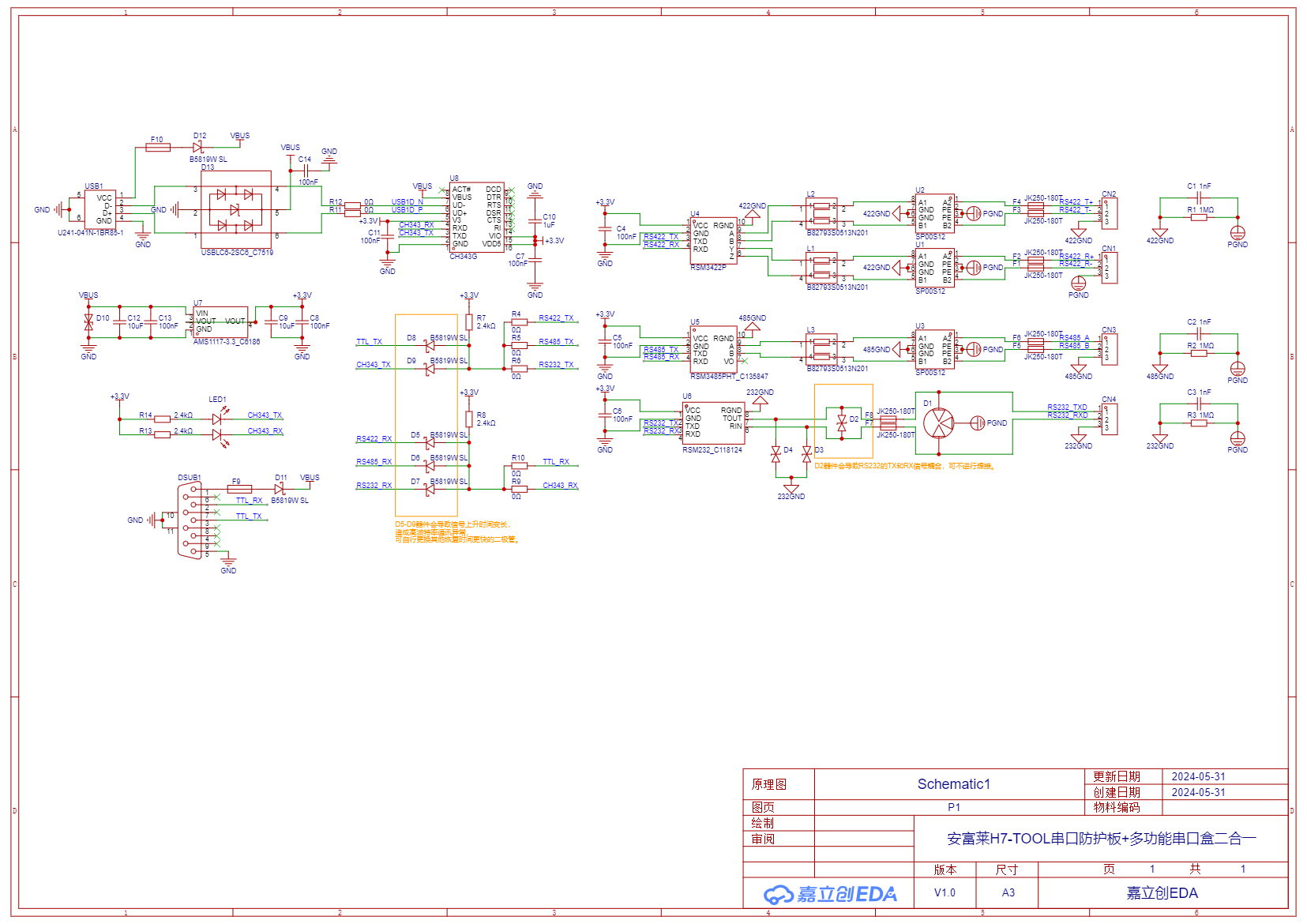The image size is (1307, 924).
Task: Click the D7 diode designator
Action: [415, 482]
